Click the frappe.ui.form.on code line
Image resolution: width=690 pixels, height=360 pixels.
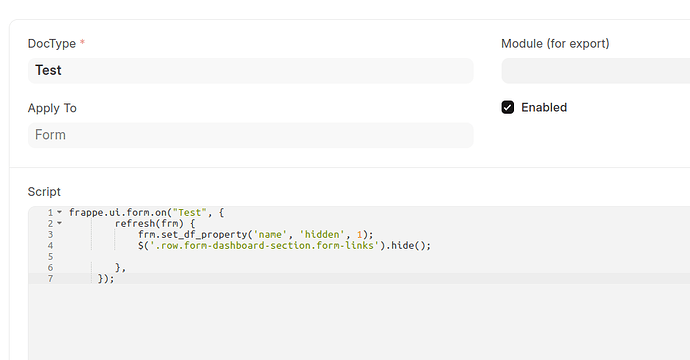pyautogui.click(x=147, y=213)
